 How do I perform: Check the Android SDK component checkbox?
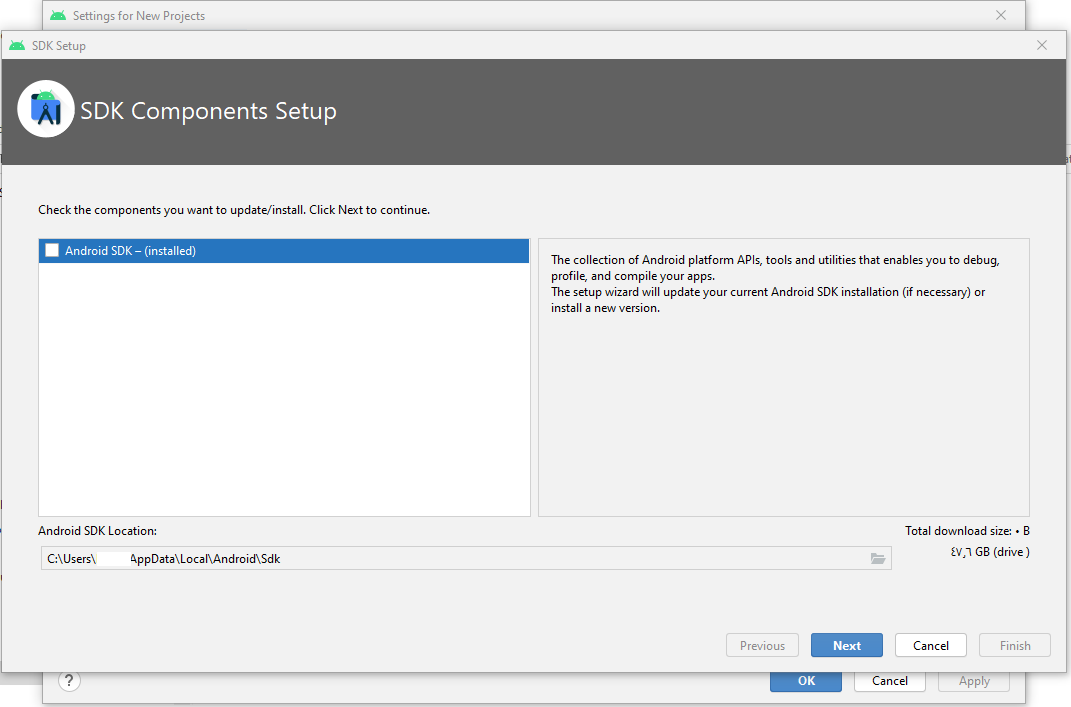[x=52, y=251]
